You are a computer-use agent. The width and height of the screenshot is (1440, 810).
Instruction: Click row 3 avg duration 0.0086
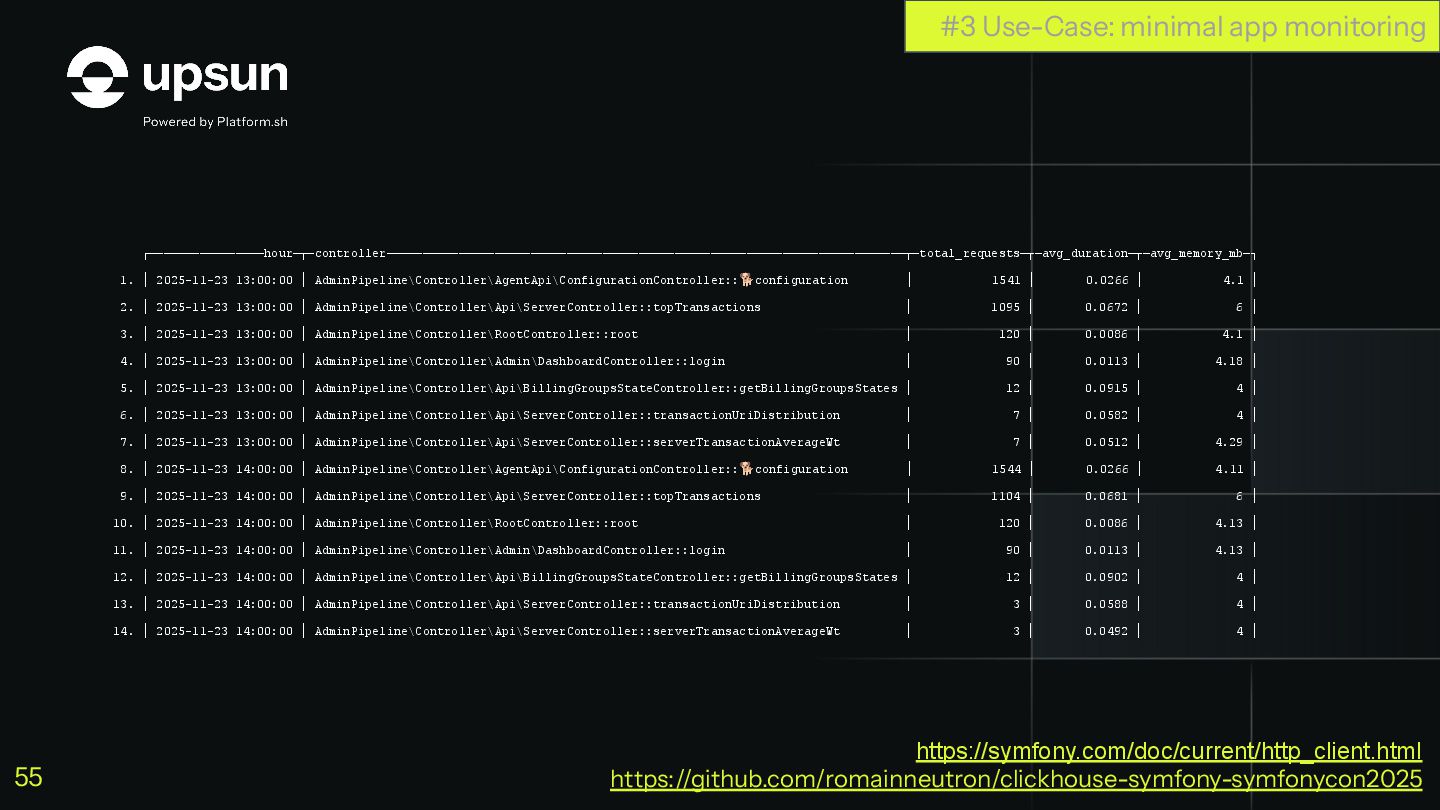(x=1107, y=334)
